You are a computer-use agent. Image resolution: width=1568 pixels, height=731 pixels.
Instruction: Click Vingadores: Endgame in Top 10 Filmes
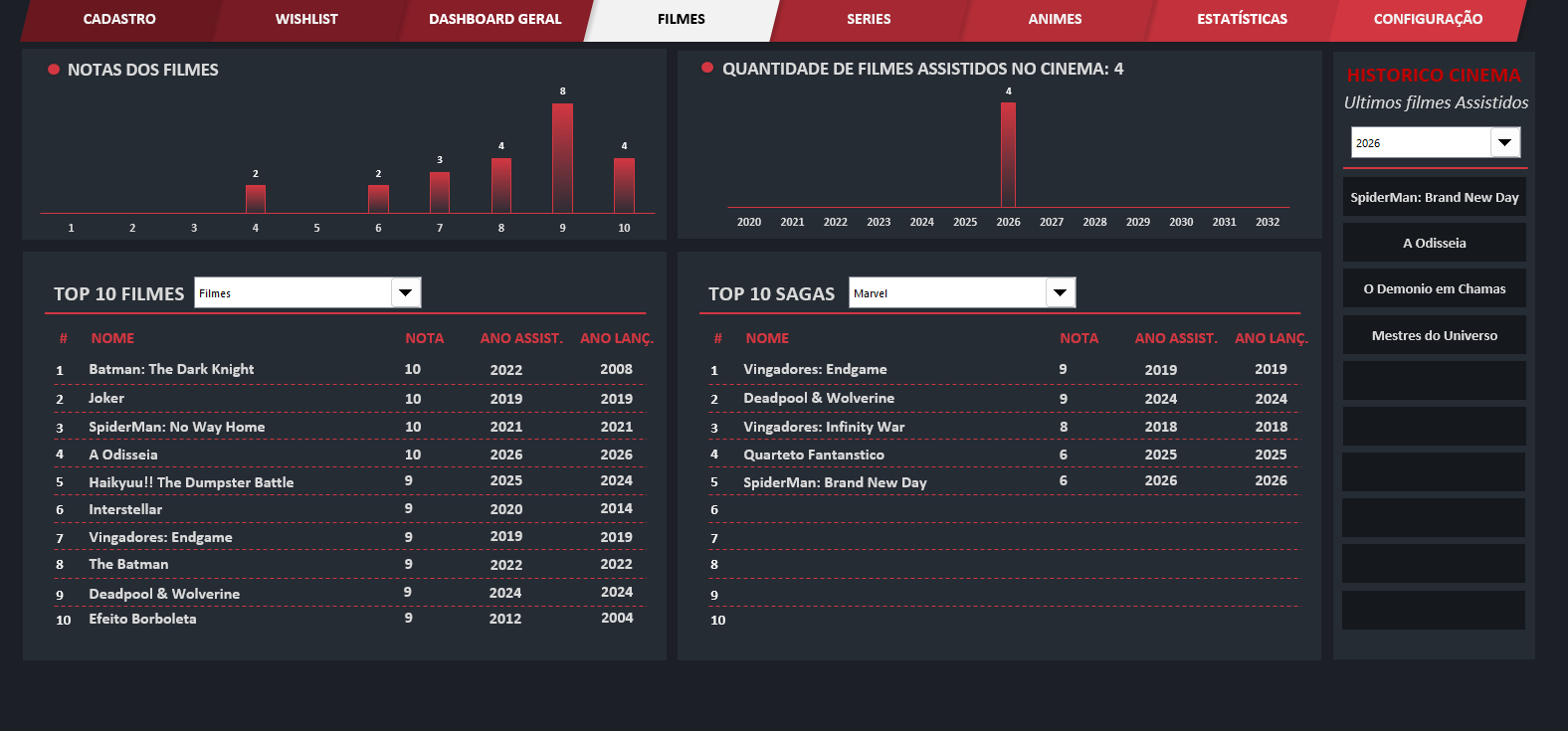coord(160,537)
